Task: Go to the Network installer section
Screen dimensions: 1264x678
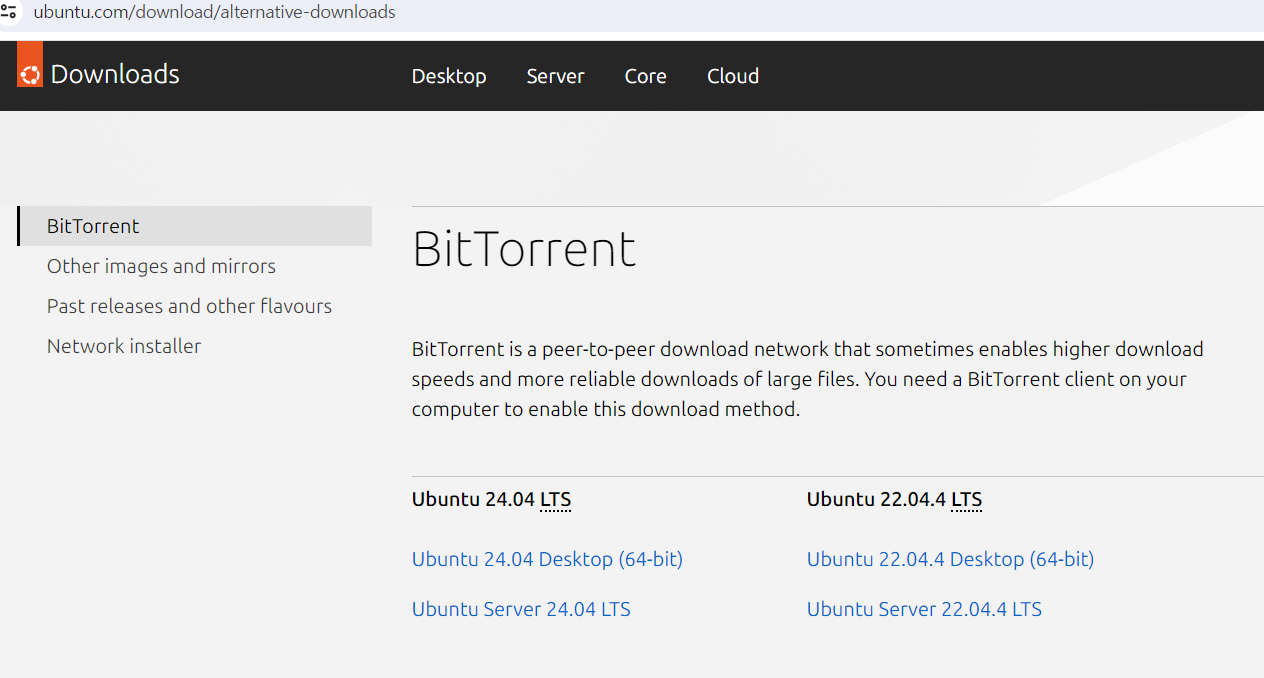Action: point(124,346)
